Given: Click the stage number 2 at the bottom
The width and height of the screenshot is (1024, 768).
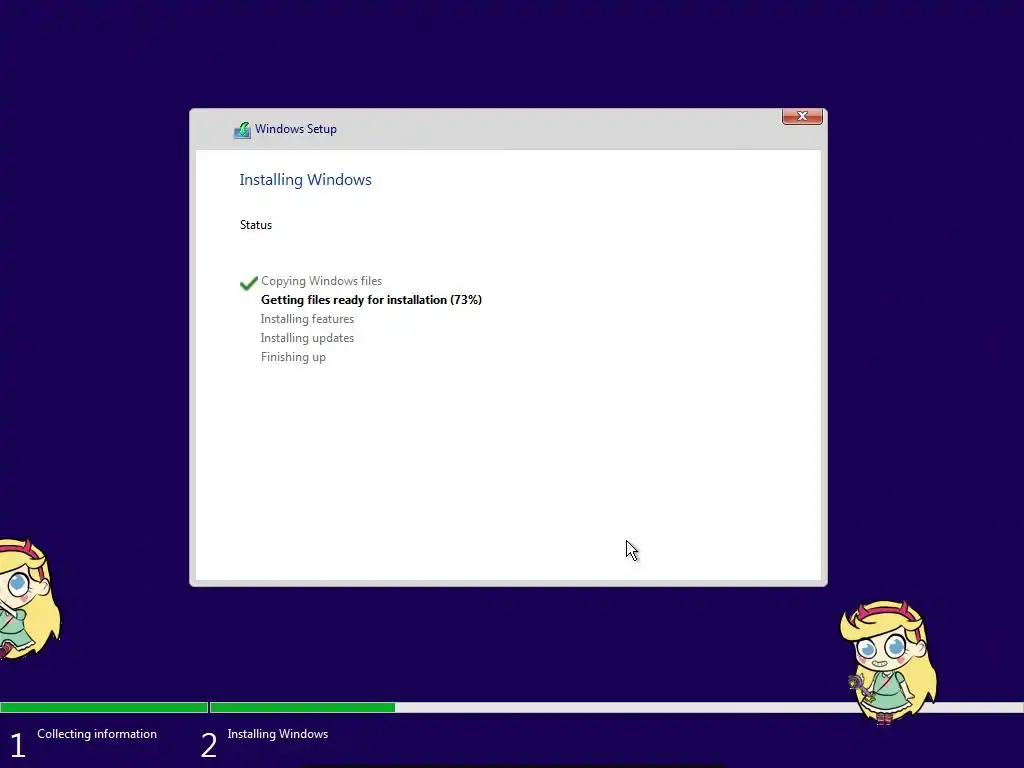Looking at the screenshot, I should [208, 745].
